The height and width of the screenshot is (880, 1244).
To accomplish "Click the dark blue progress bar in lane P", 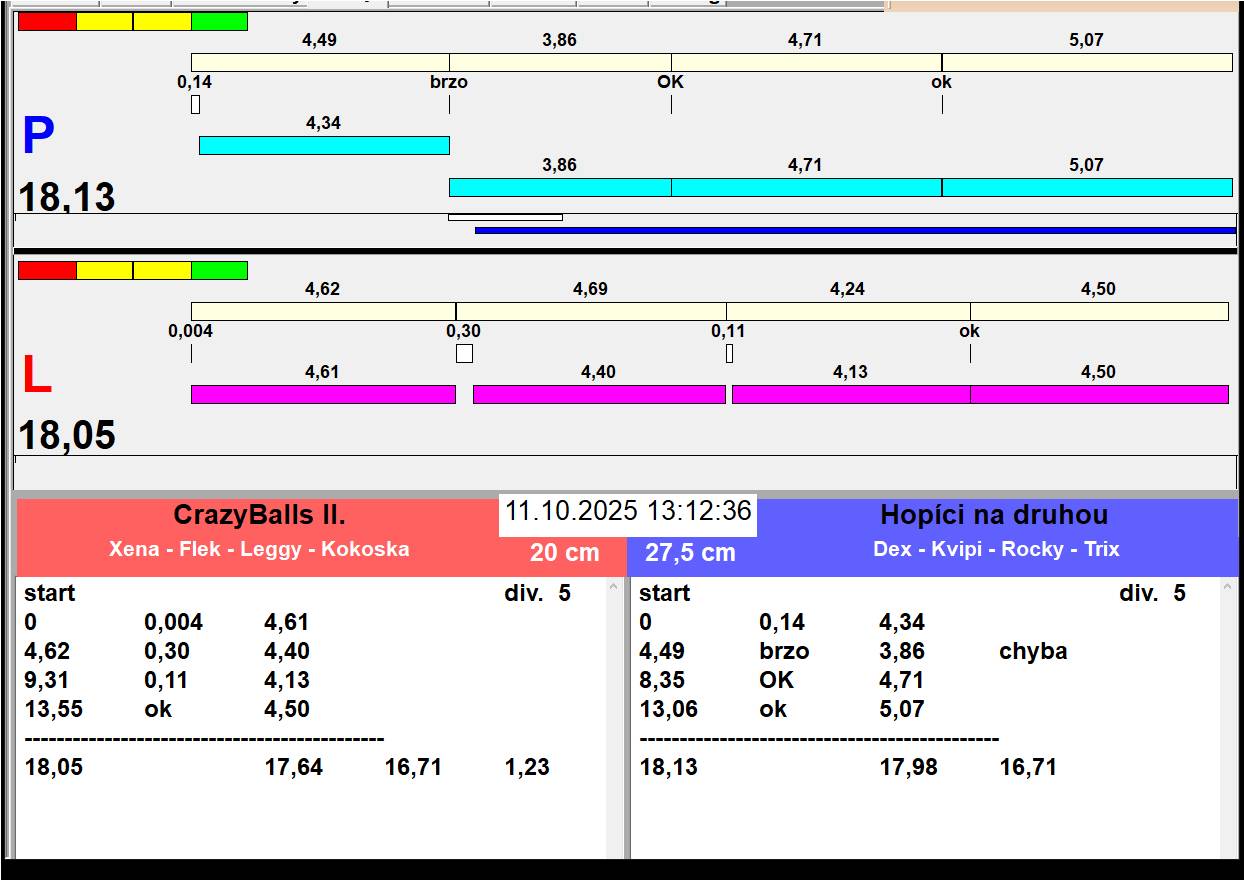I will point(855,230).
